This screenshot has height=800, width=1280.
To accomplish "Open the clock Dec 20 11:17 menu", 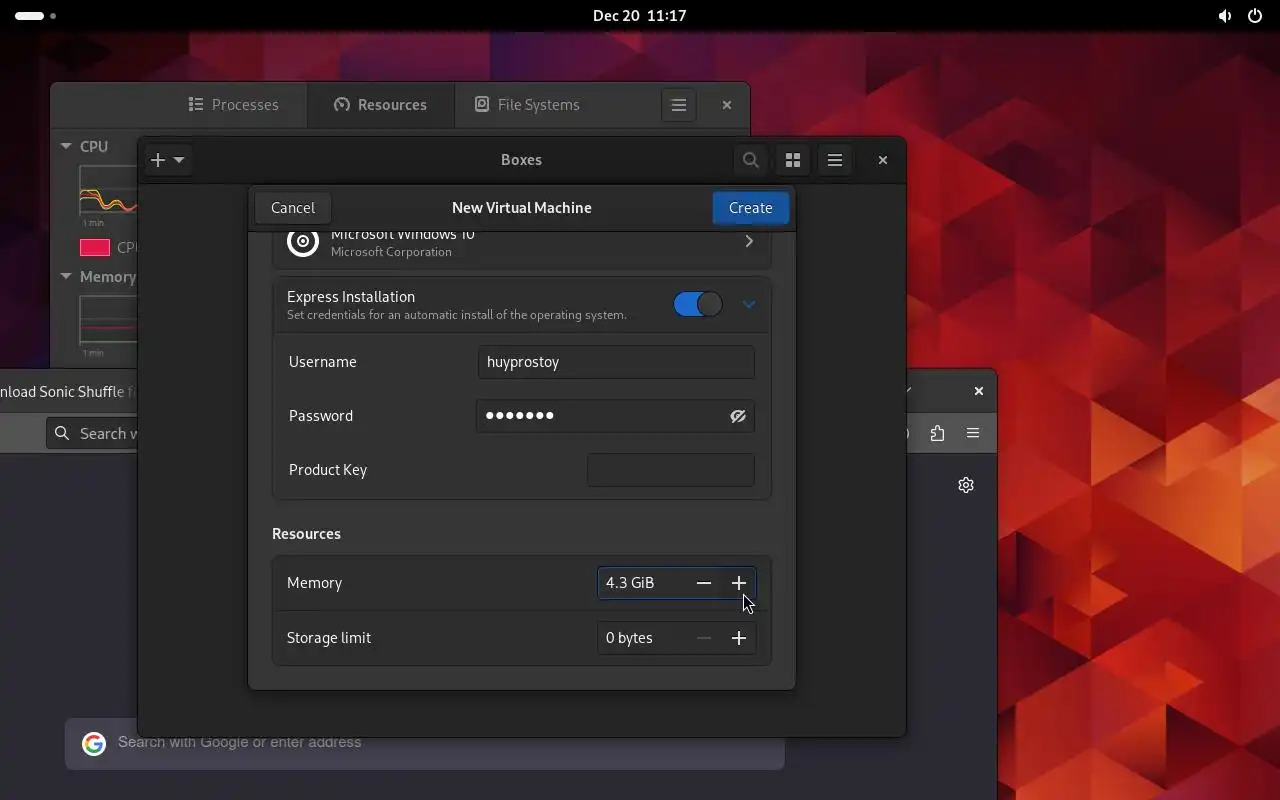I will (x=640, y=16).
